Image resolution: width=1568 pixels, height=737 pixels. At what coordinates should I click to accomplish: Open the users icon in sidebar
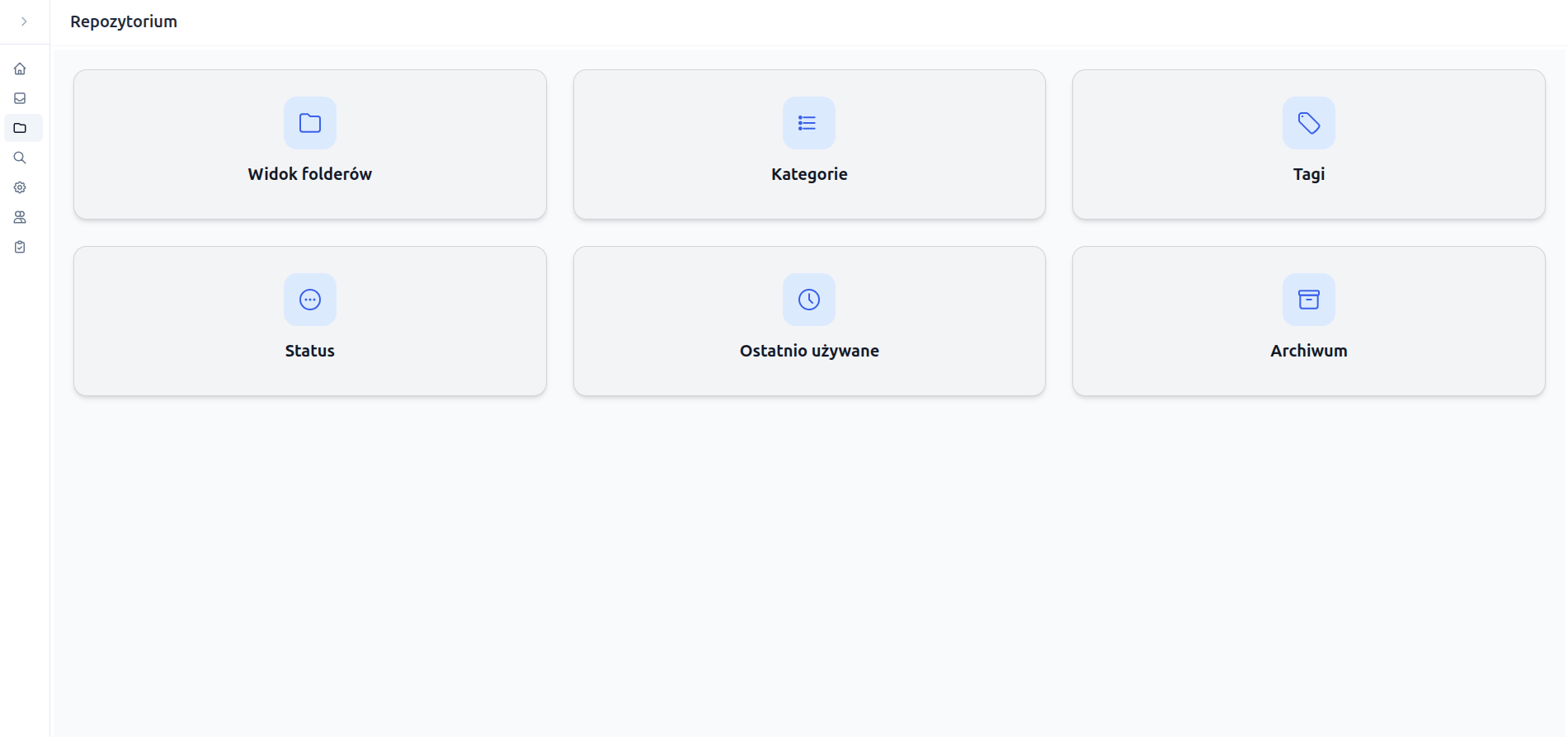point(20,217)
